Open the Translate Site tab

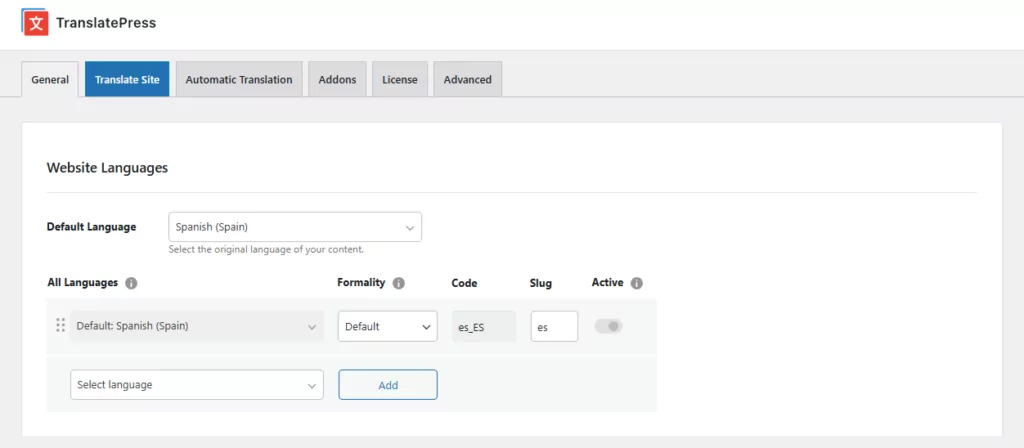pyautogui.click(x=127, y=79)
